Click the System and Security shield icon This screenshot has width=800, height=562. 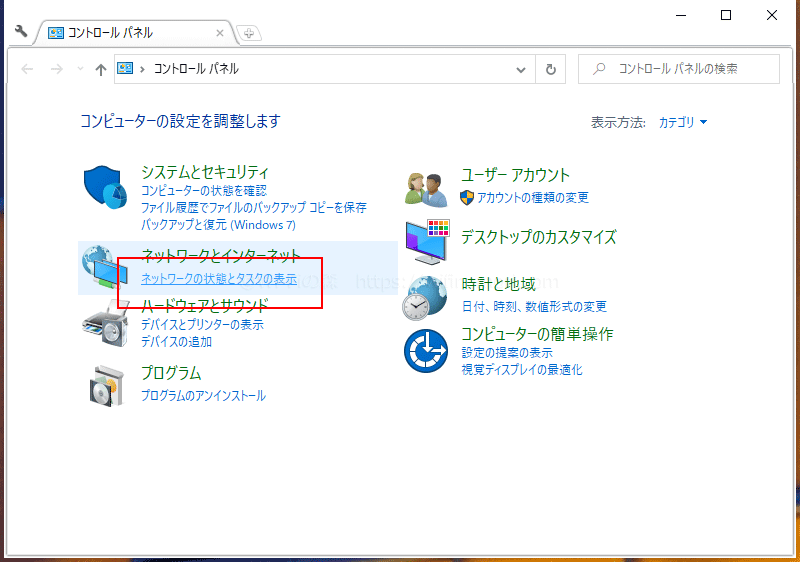[x=105, y=187]
